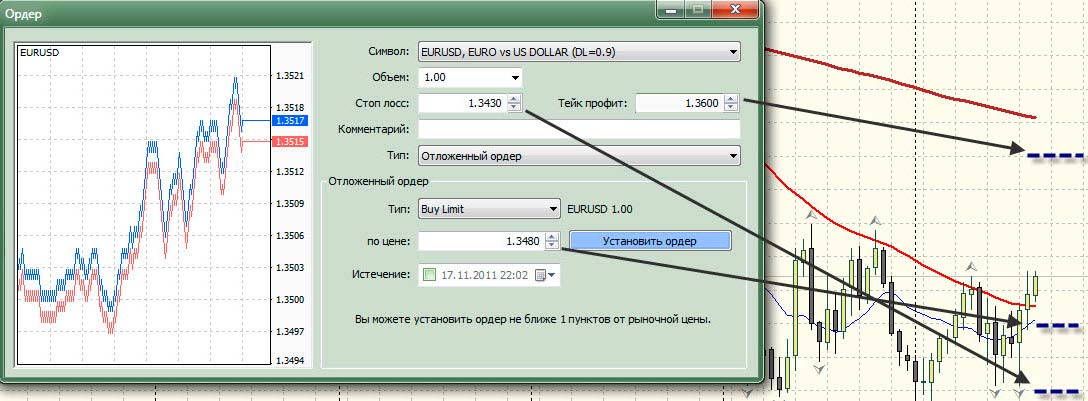The image size is (1088, 401).
Task: Decrease Тейк профит with down arrow
Action: pyautogui.click(x=731, y=108)
